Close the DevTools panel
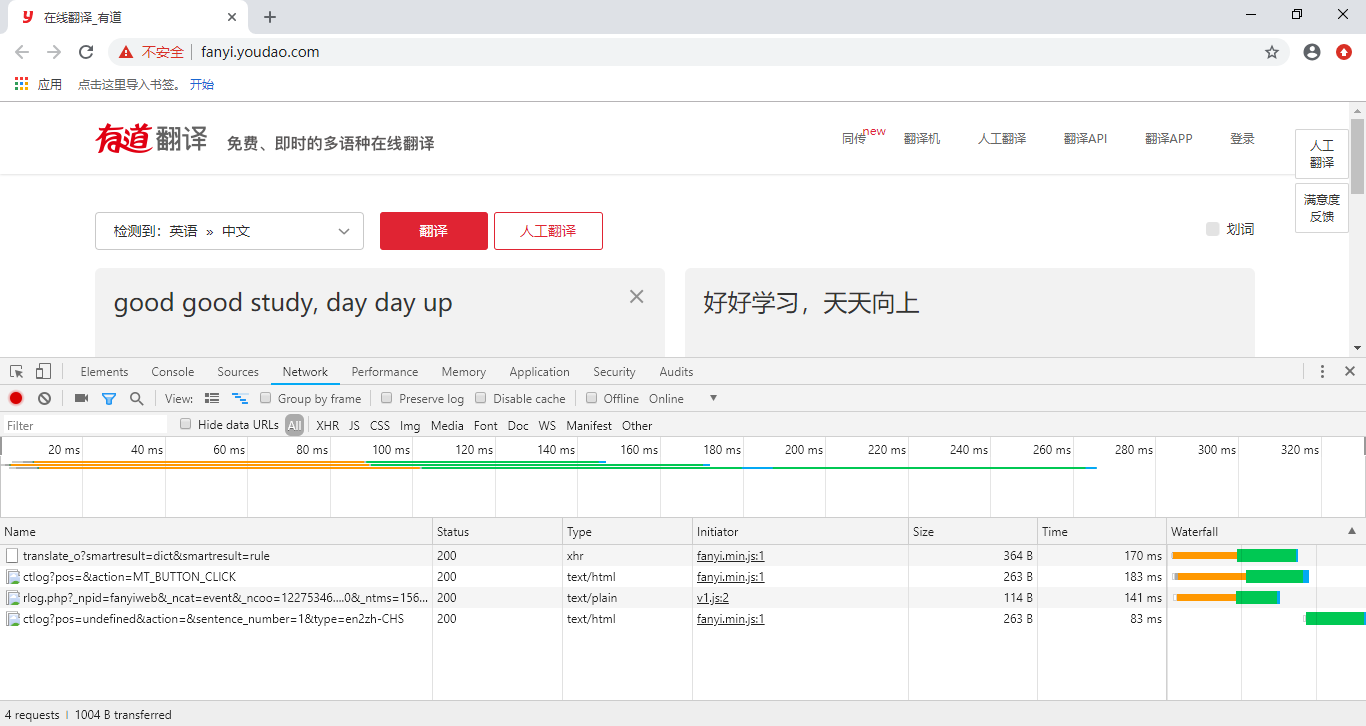The width and height of the screenshot is (1366, 726). point(1350,371)
